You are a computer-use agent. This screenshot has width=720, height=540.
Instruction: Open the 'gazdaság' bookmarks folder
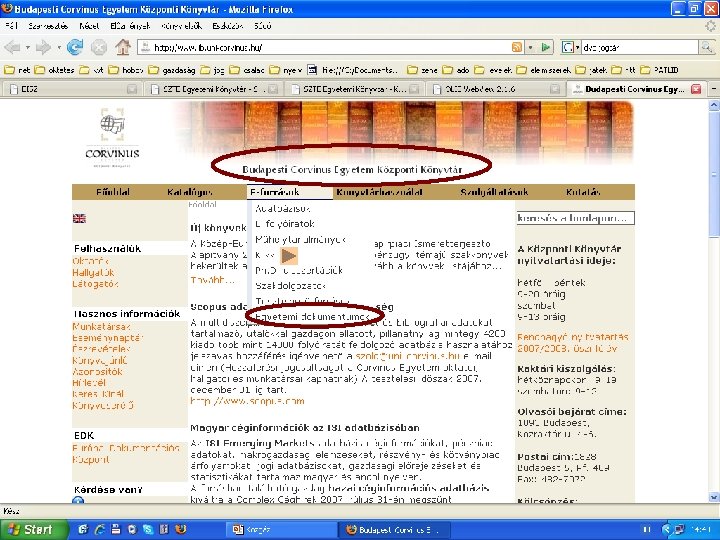point(173,70)
